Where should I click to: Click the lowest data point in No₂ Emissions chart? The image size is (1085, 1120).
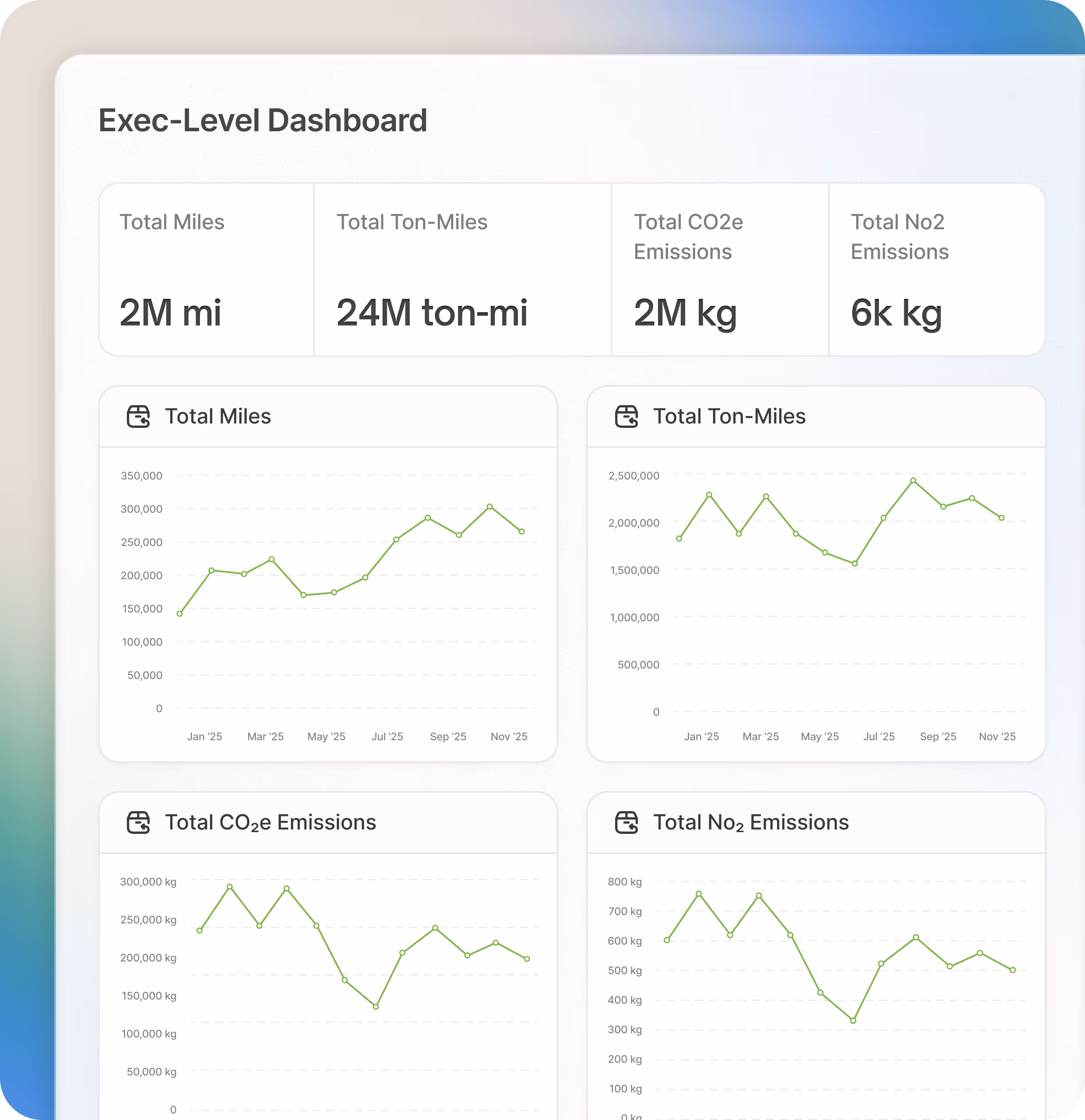click(853, 1021)
